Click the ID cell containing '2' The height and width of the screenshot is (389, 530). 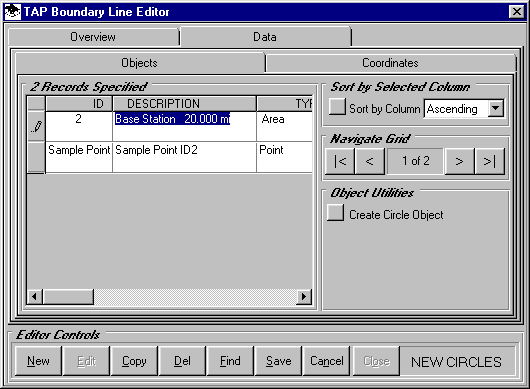point(79,126)
